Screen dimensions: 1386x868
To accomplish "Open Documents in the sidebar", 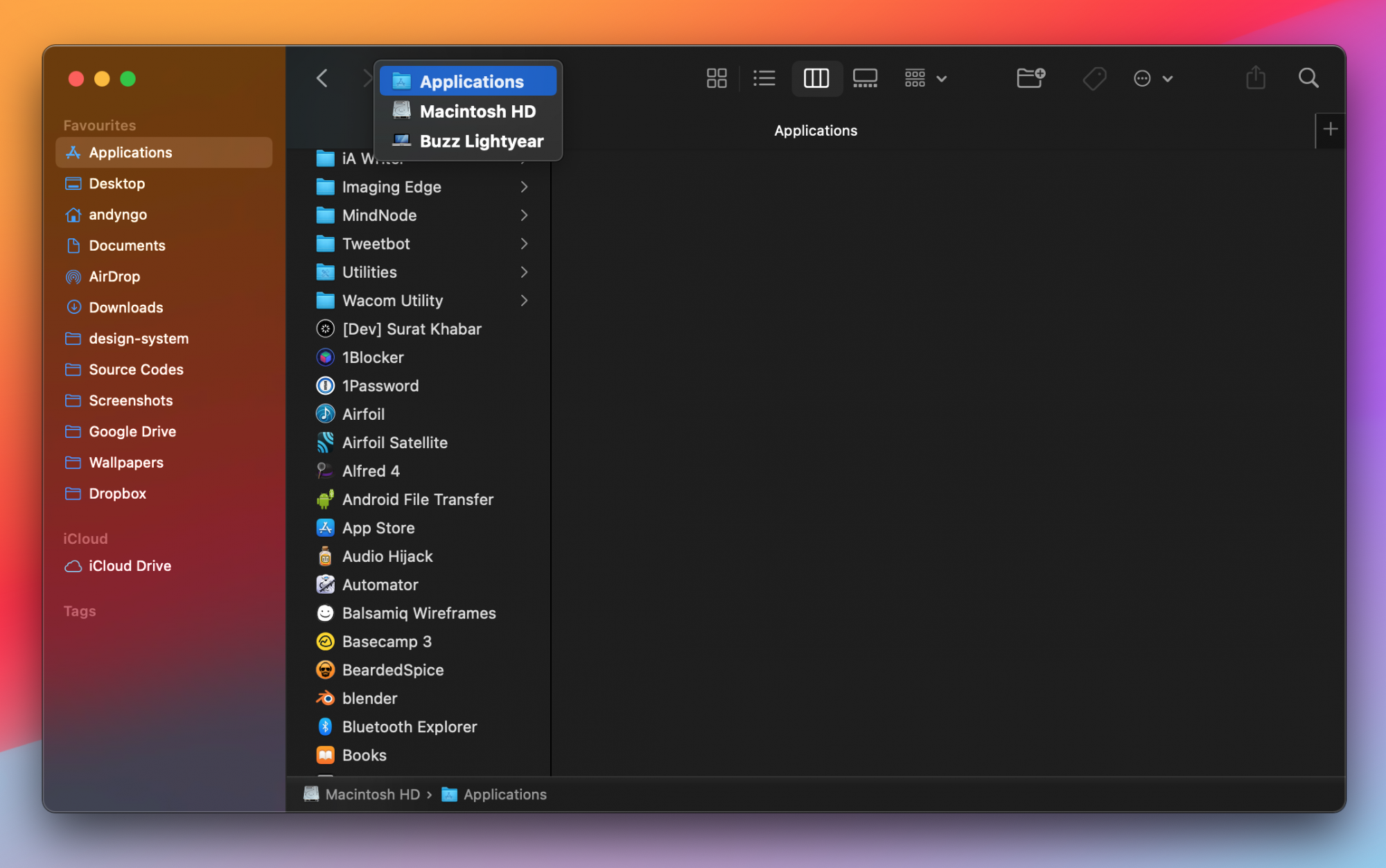I will pyautogui.click(x=164, y=245).
